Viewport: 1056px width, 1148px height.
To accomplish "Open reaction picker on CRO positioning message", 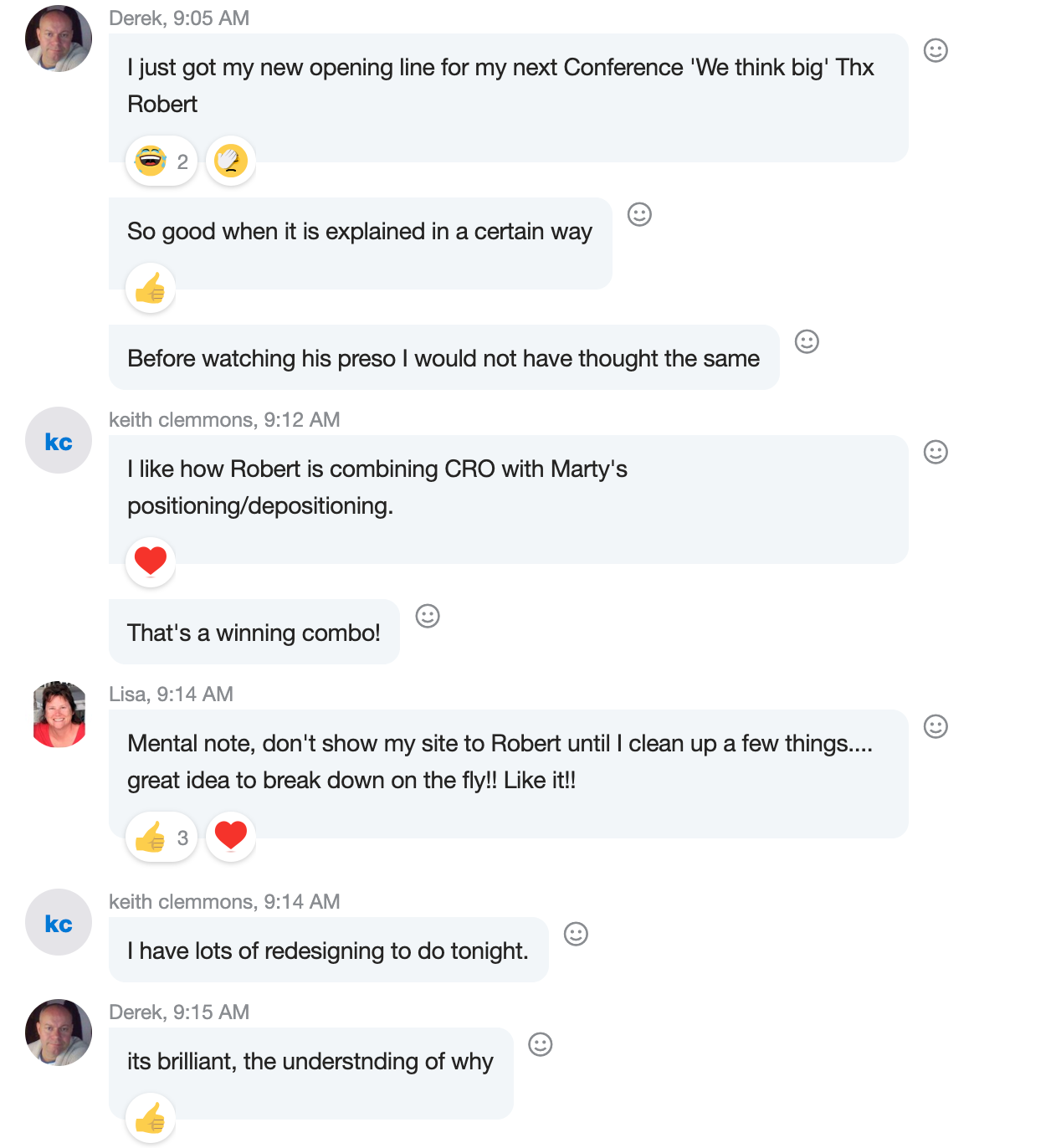I will pos(935,453).
